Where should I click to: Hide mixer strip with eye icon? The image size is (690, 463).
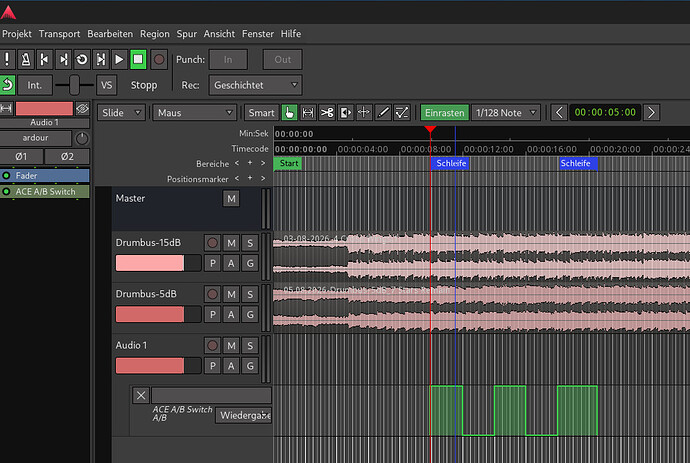click(82, 108)
